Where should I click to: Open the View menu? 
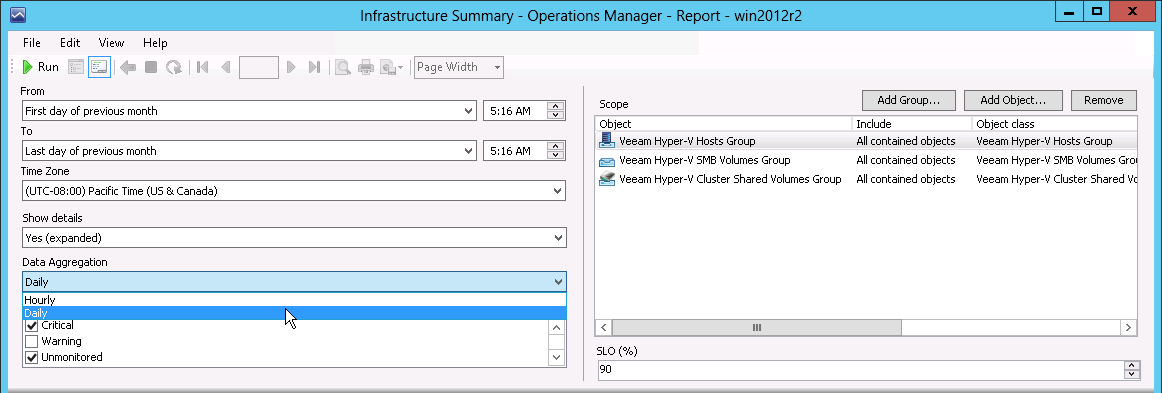(111, 43)
